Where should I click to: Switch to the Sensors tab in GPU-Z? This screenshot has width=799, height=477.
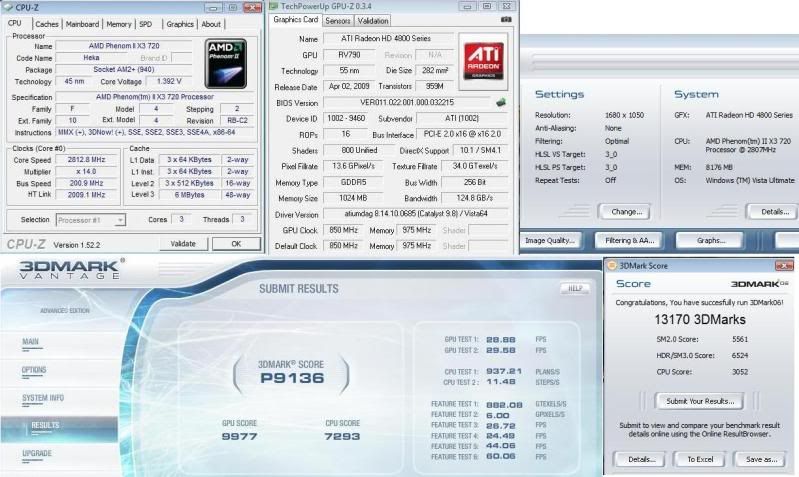(338, 20)
